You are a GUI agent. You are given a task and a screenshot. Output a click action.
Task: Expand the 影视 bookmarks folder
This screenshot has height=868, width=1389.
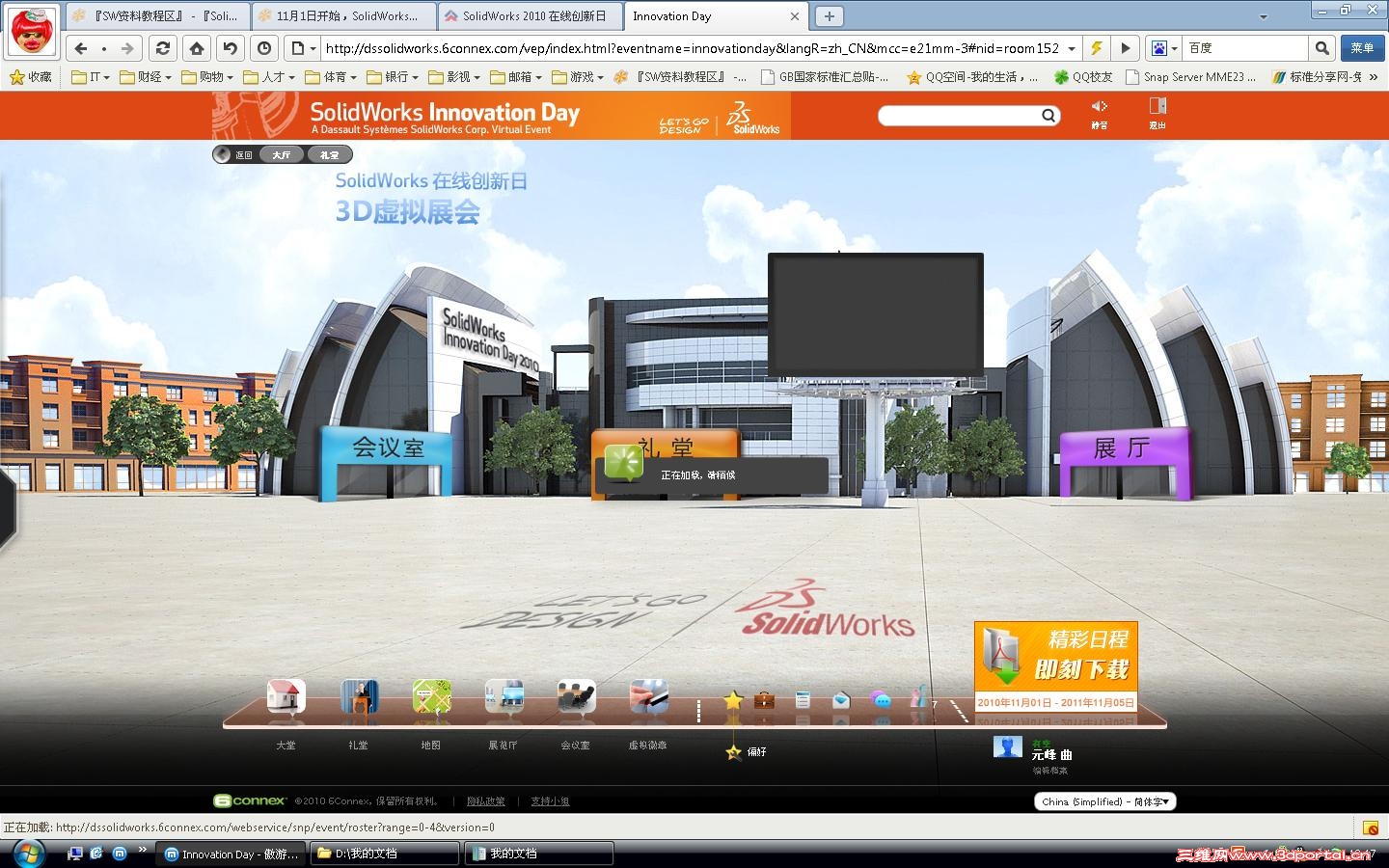coord(454,77)
